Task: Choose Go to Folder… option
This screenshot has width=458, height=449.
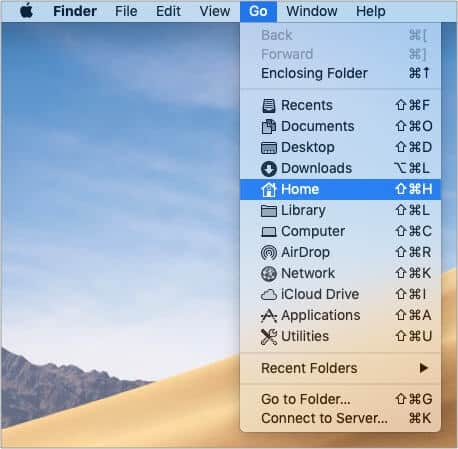Action: (x=340, y=399)
